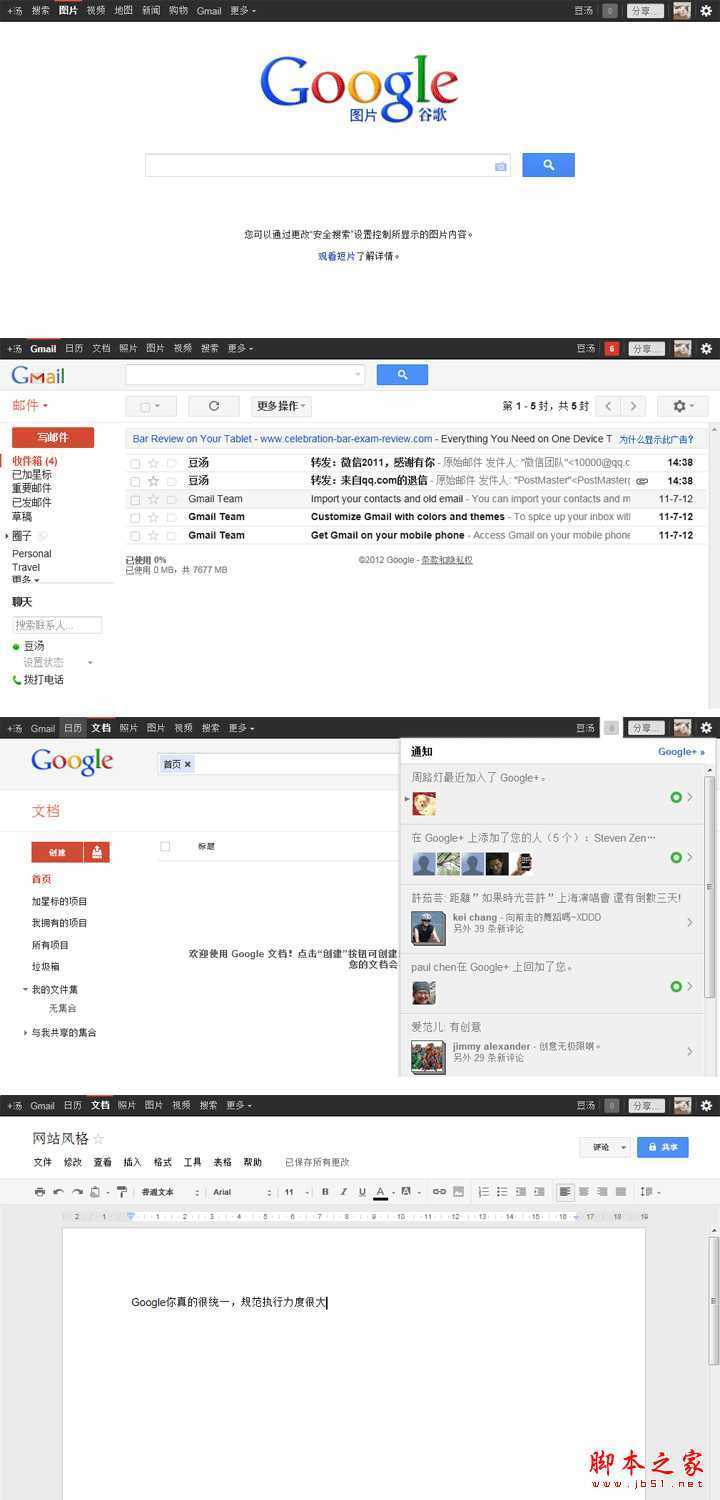The height and width of the screenshot is (1500, 720).
Task: Collapse 我的文件集 in Docs sidebar
Action: click(25, 989)
